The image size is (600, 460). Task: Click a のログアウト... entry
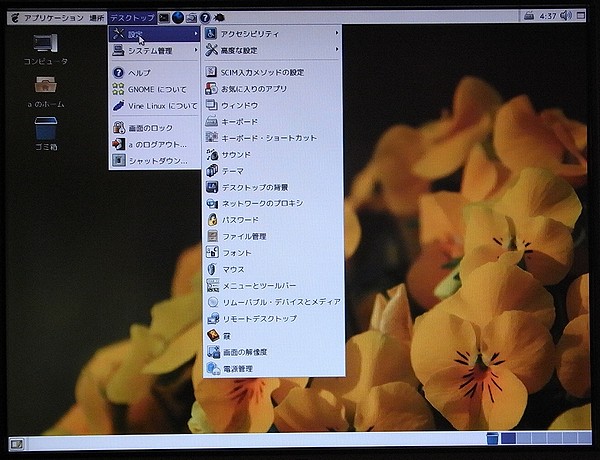pyautogui.click(x=155, y=144)
